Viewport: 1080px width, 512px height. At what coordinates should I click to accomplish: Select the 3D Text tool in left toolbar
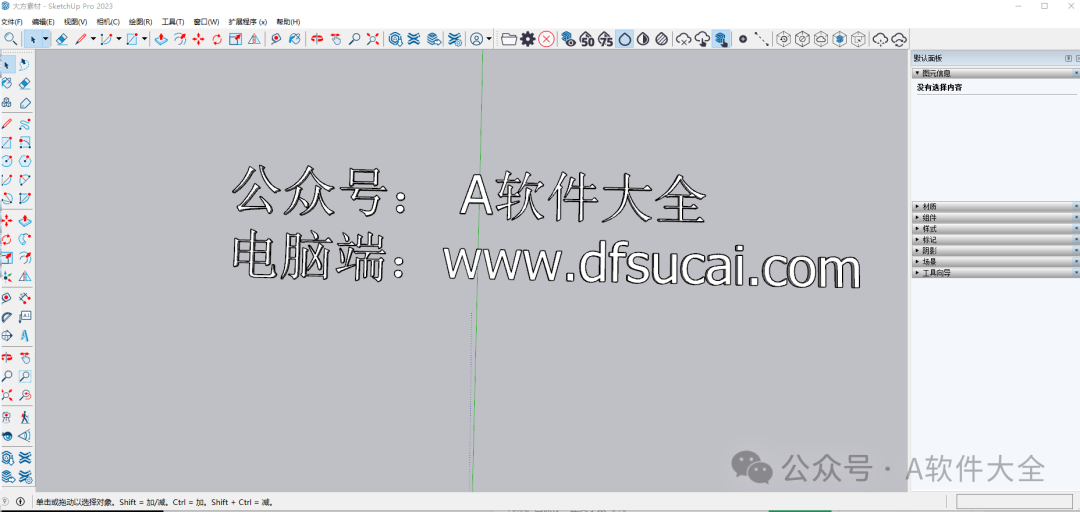25,336
